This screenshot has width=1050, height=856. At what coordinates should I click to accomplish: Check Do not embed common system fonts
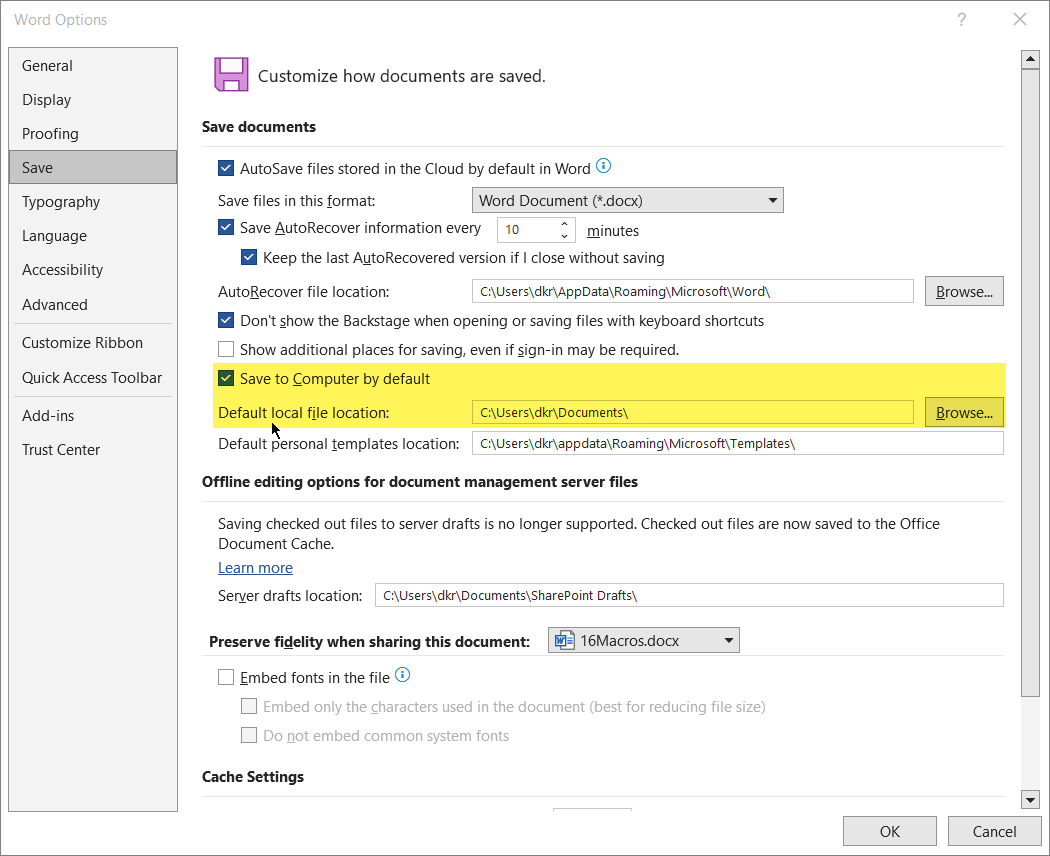pyautogui.click(x=249, y=735)
